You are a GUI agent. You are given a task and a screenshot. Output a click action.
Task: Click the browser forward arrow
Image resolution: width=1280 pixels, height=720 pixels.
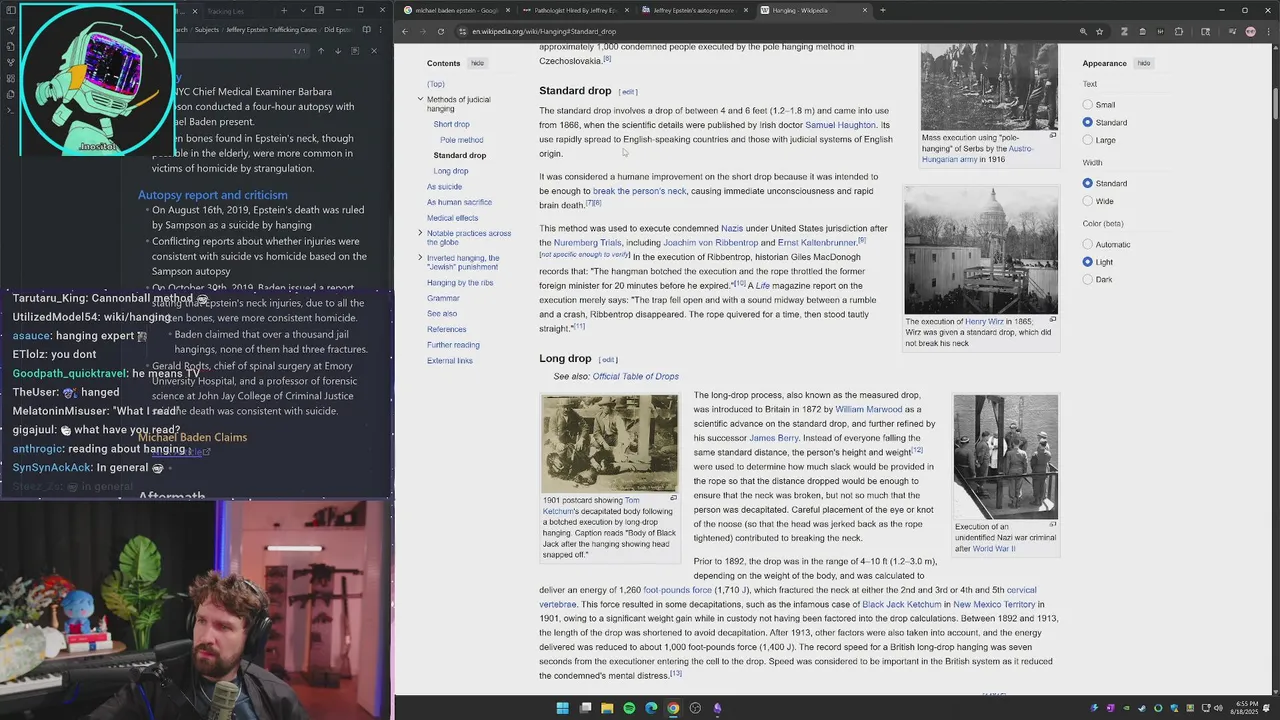(x=423, y=31)
